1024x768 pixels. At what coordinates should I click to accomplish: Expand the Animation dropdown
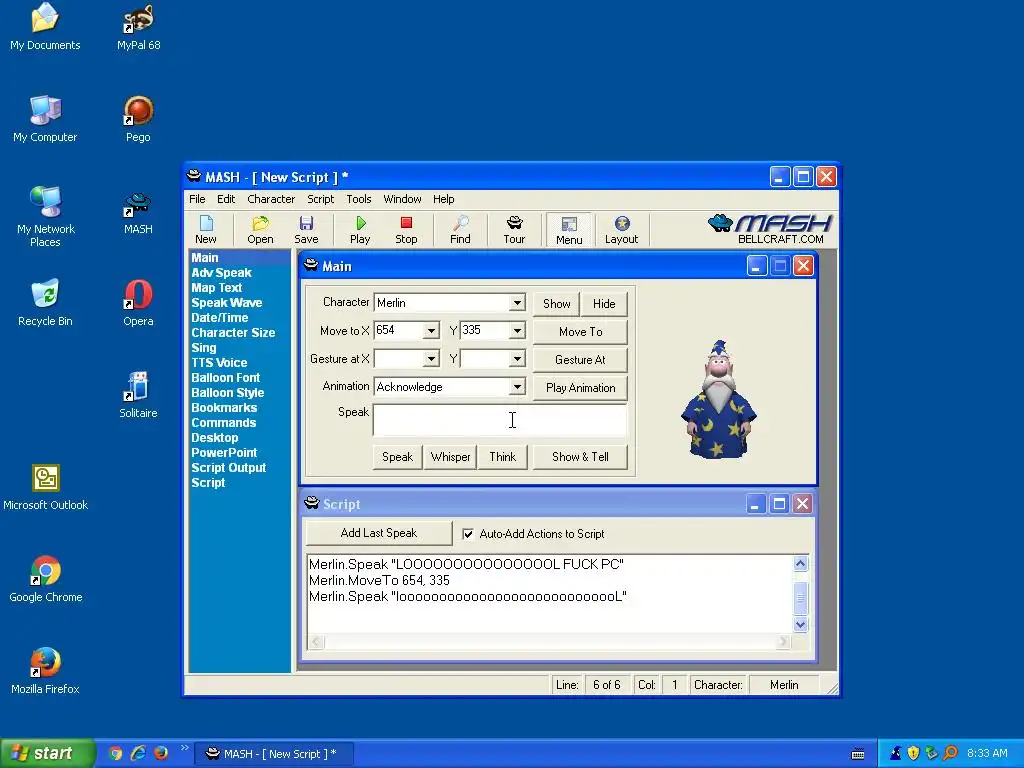pyautogui.click(x=517, y=387)
